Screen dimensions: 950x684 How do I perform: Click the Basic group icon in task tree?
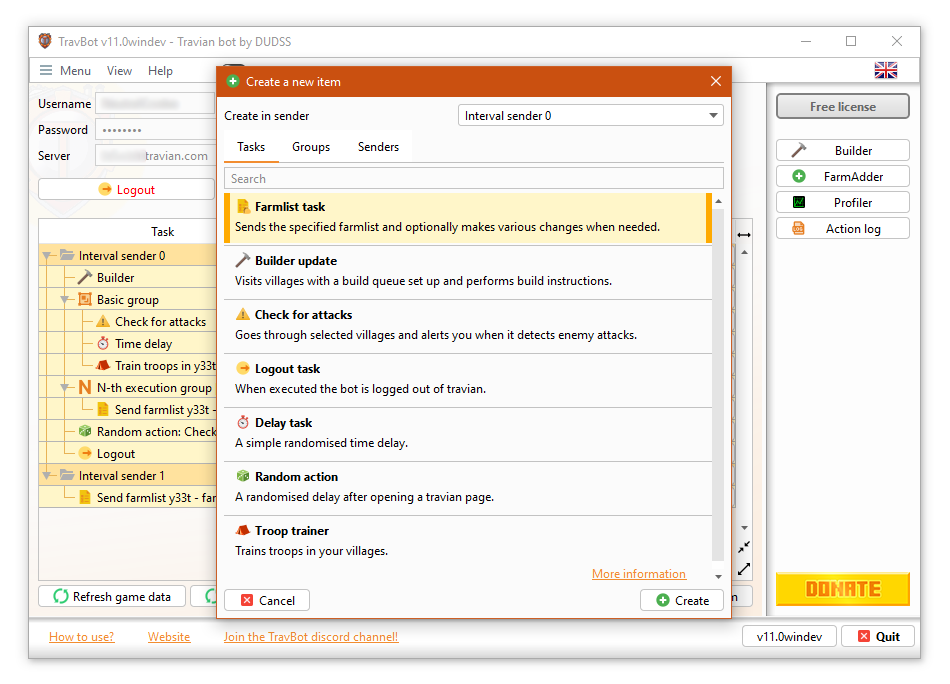tap(85, 299)
